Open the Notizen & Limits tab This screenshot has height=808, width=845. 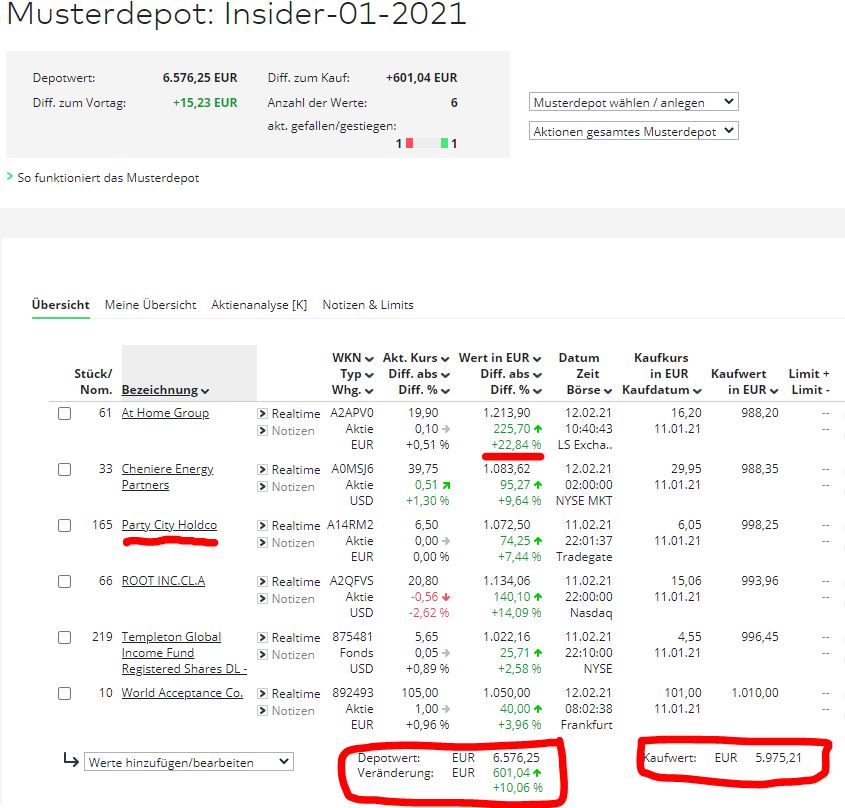click(x=368, y=305)
